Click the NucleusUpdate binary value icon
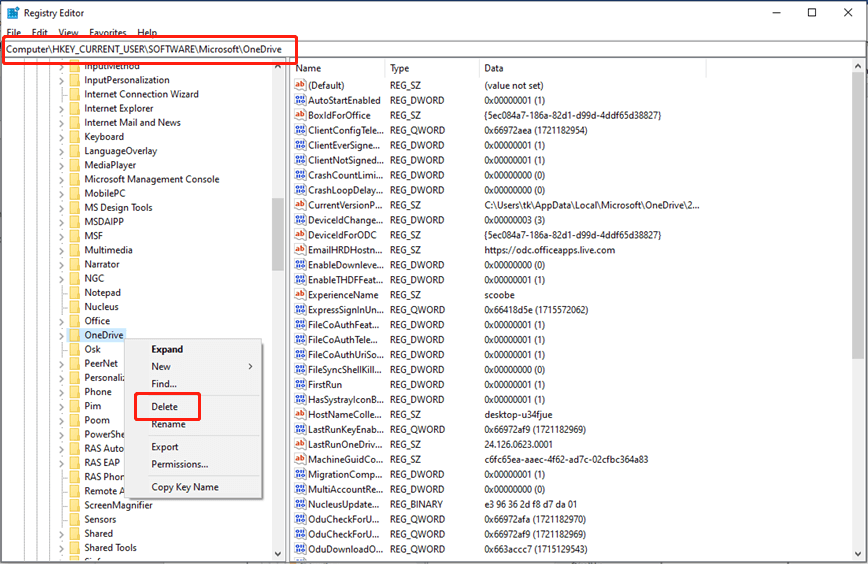Image resolution: width=868 pixels, height=564 pixels. 300,504
